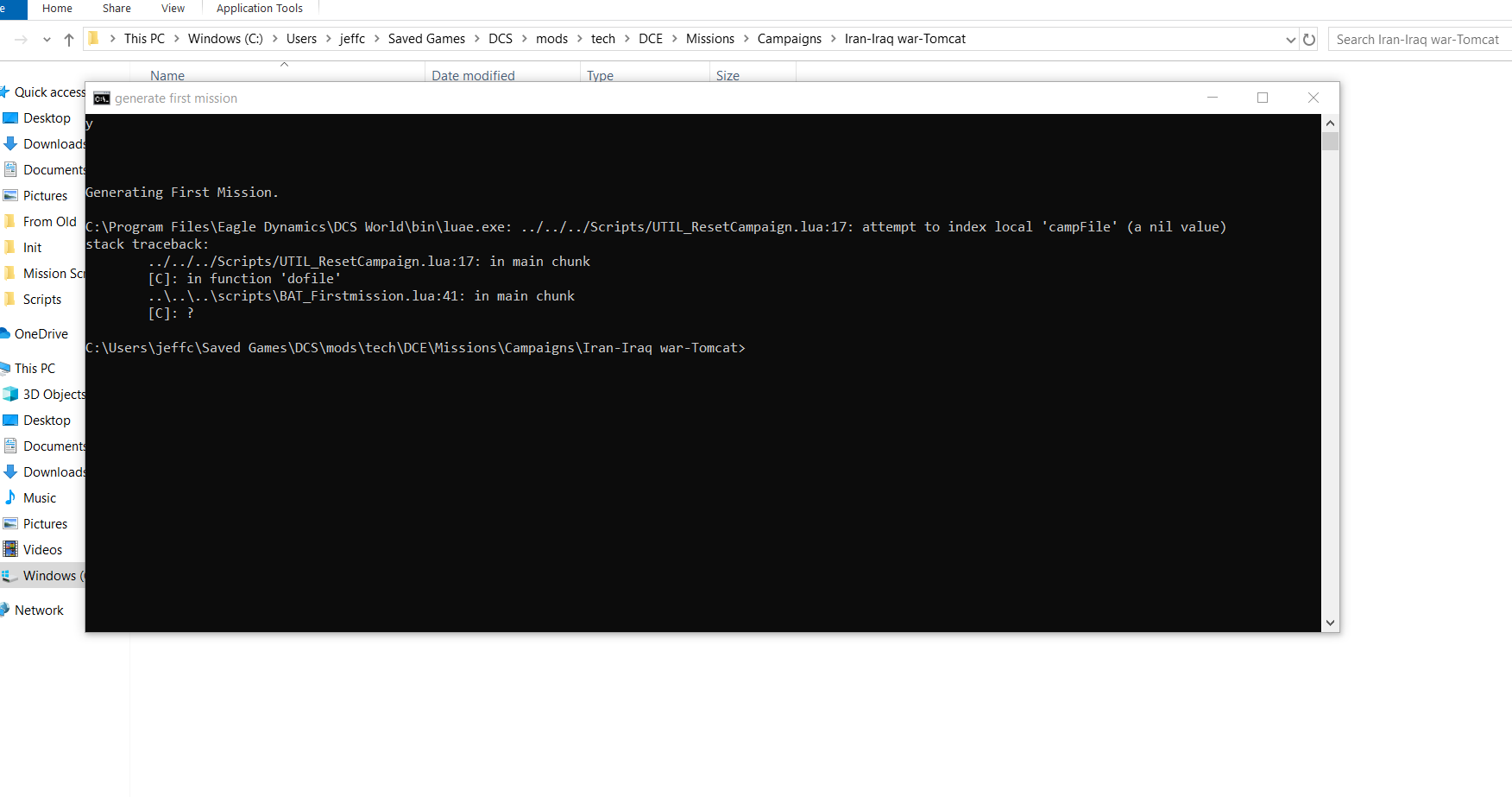Open Videos folder in sidebar
1512x797 pixels.
pos(43,550)
